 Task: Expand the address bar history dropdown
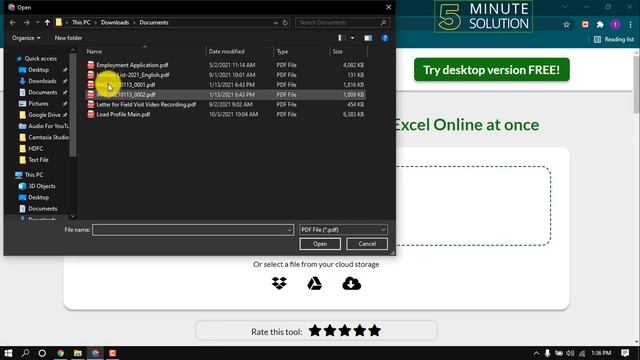276,22
